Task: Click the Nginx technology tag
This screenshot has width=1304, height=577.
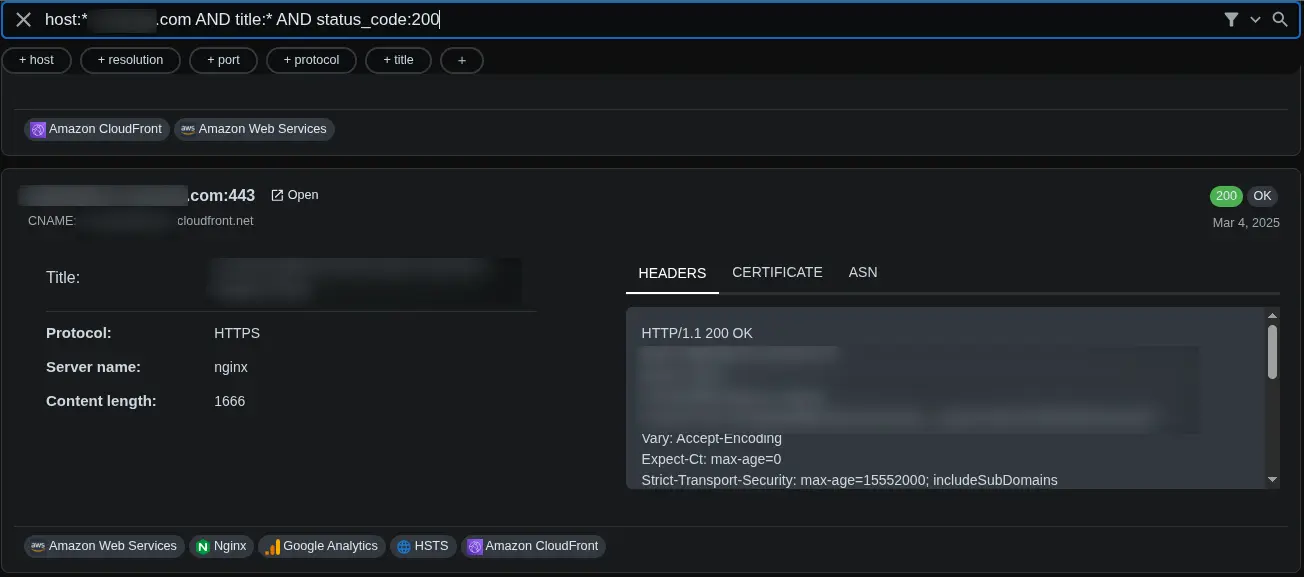Action: pos(221,546)
